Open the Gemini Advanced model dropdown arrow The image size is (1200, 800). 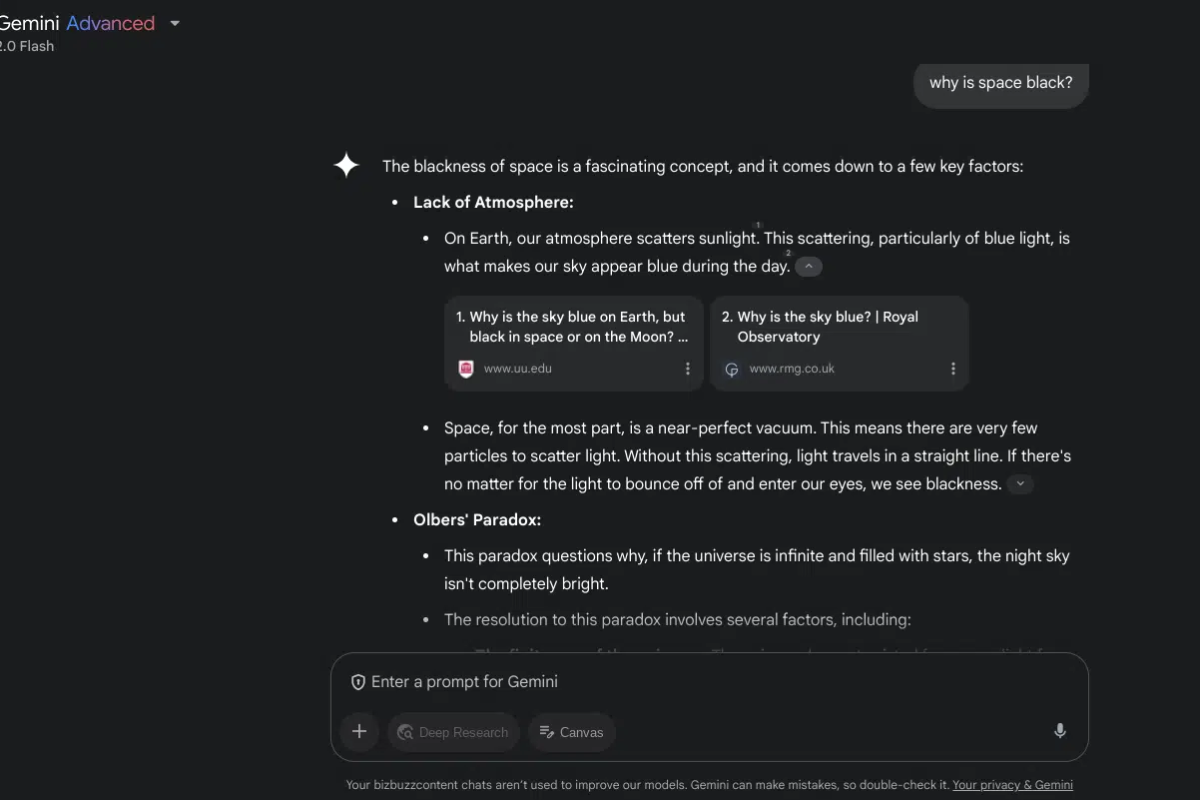(x=175, y=23)
